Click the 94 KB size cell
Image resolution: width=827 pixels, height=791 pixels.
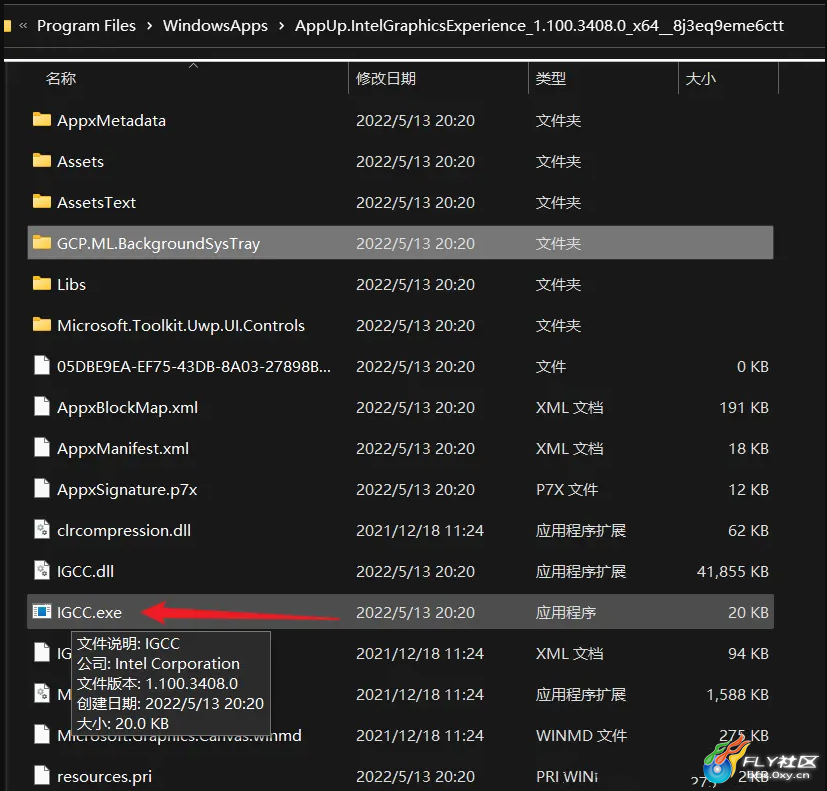pos(748,653)
